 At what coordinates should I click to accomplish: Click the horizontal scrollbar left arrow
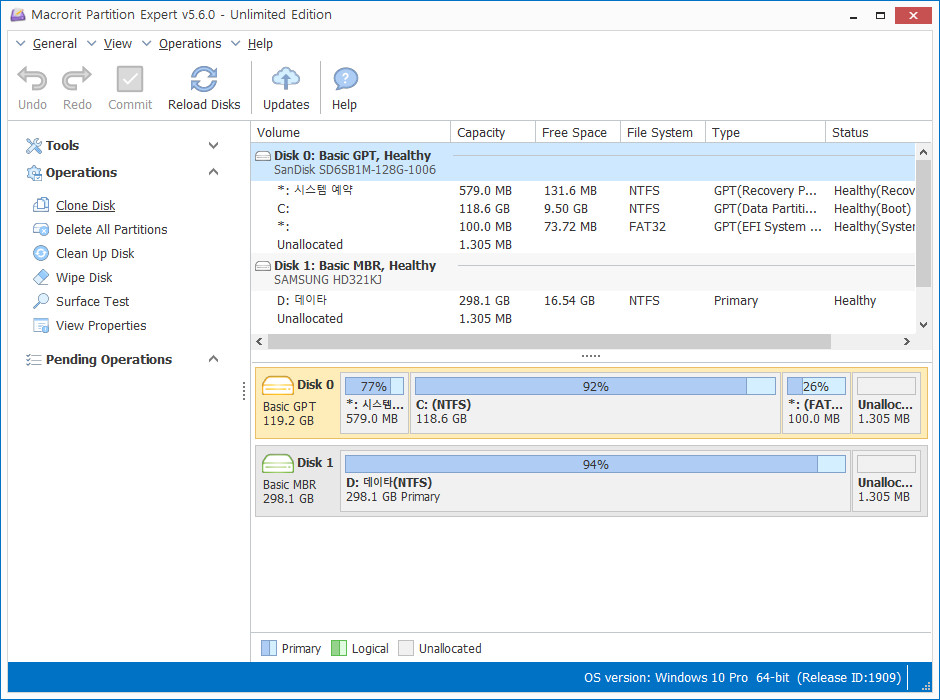(259, 342)
